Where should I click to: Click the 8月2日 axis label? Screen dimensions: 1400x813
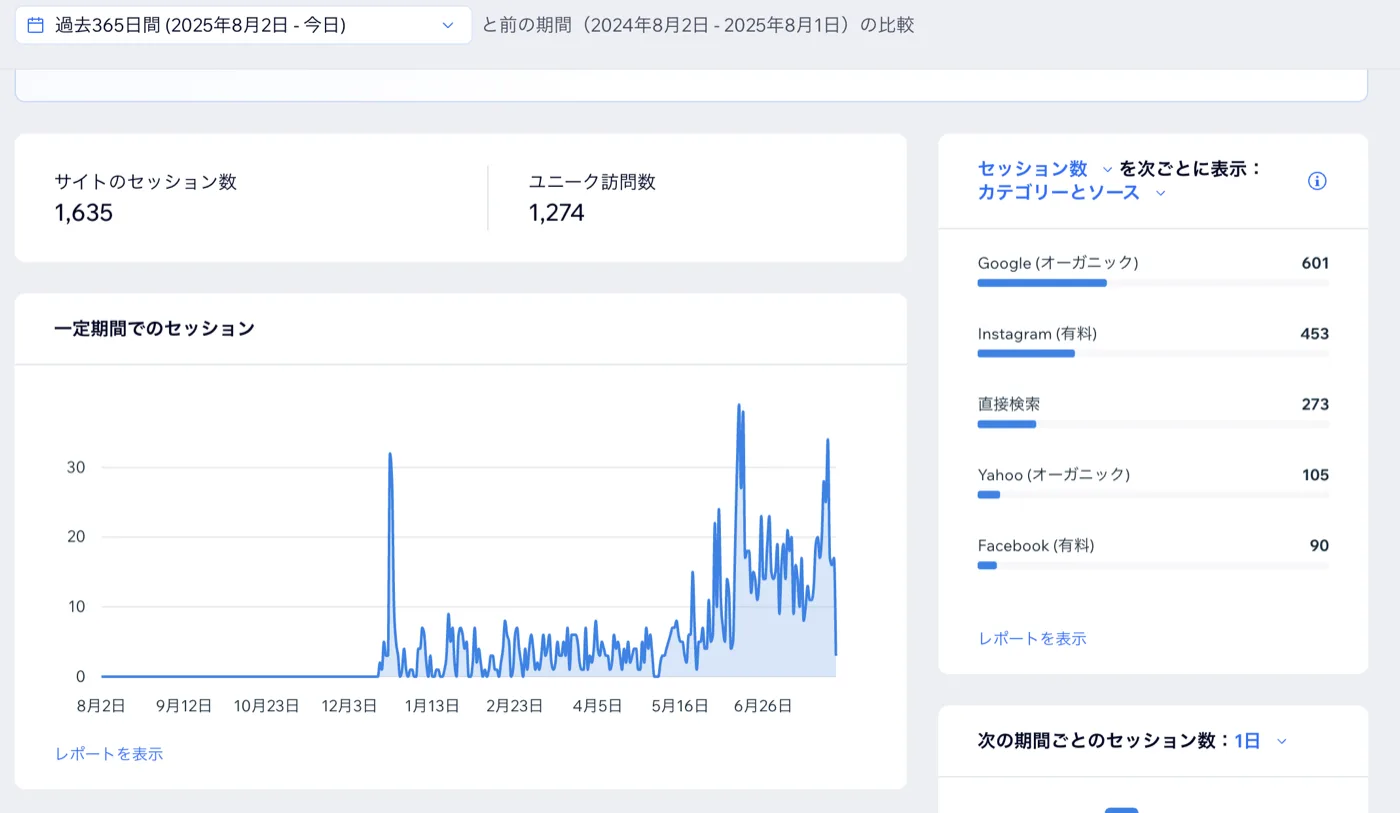101,705
